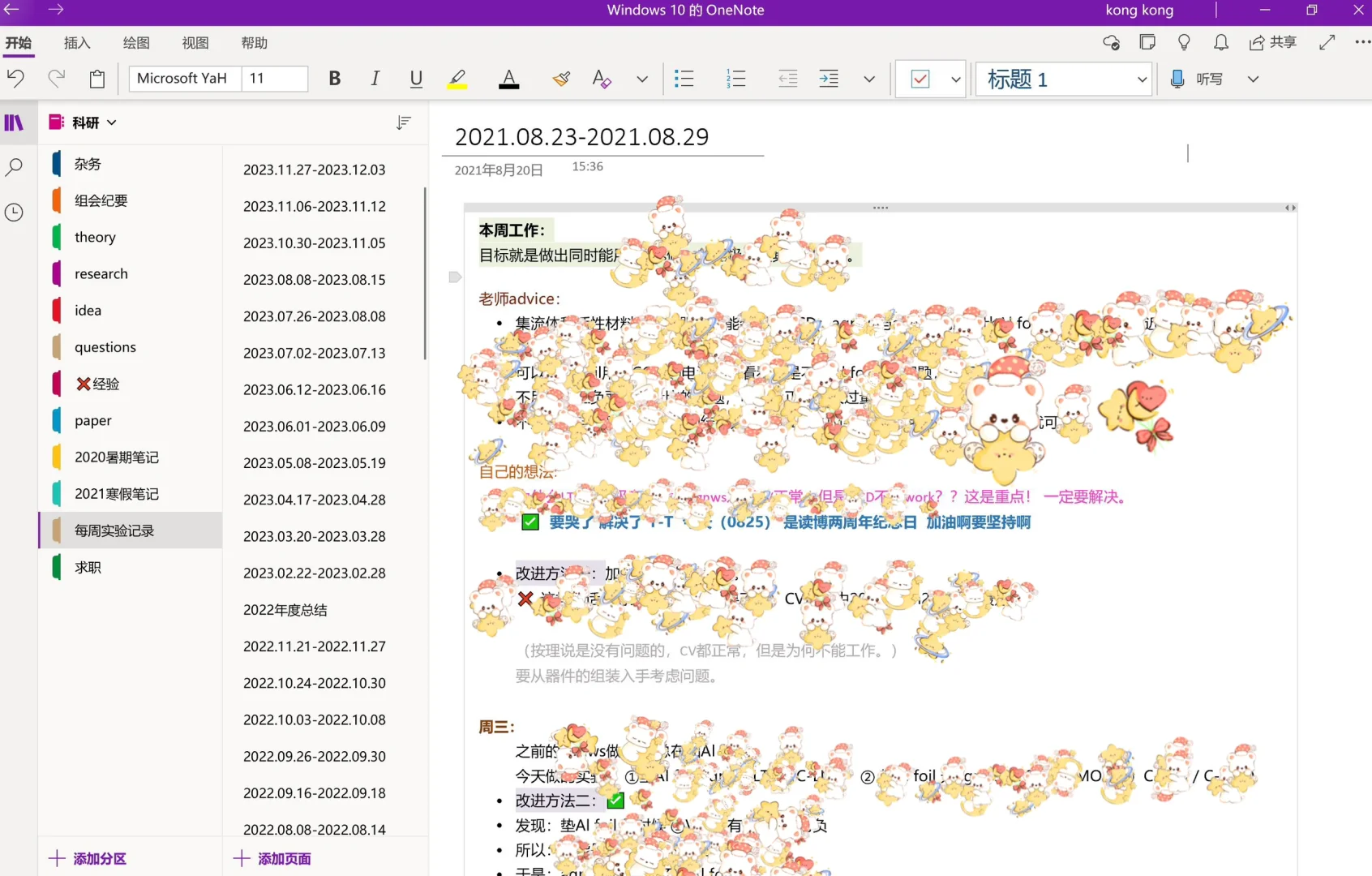Check the ✅ box beside 改进方法二
Screen dimensions: 1372x876
[x=615, y=801]
